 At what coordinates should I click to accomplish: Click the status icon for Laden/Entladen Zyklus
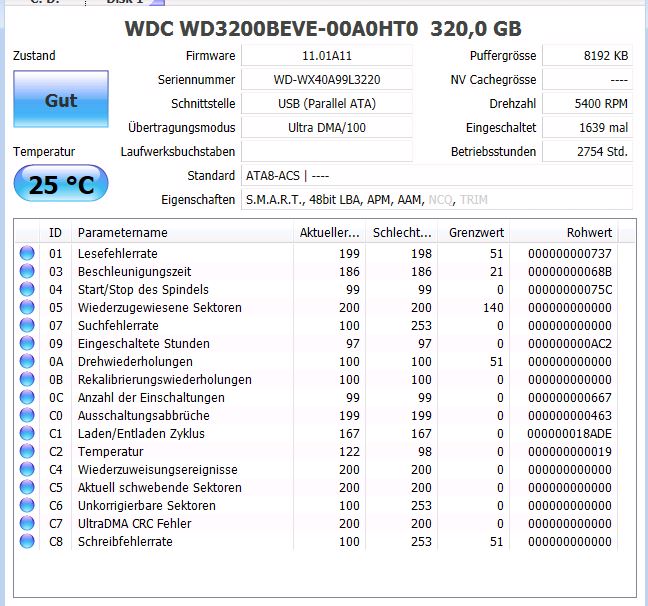tap(27, 433)
